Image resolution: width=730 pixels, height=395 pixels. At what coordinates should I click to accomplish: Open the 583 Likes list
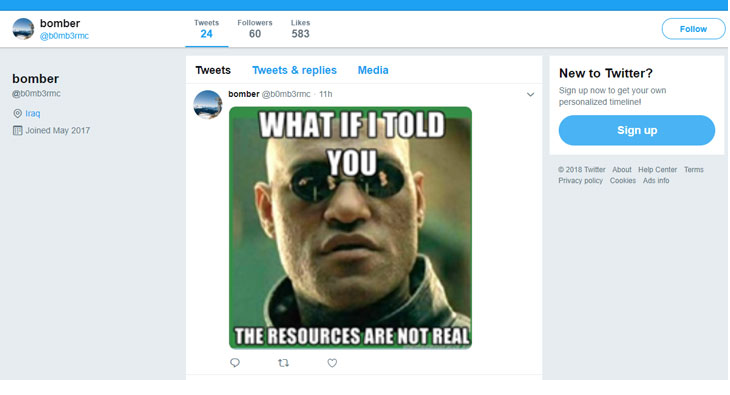point(300,29)
